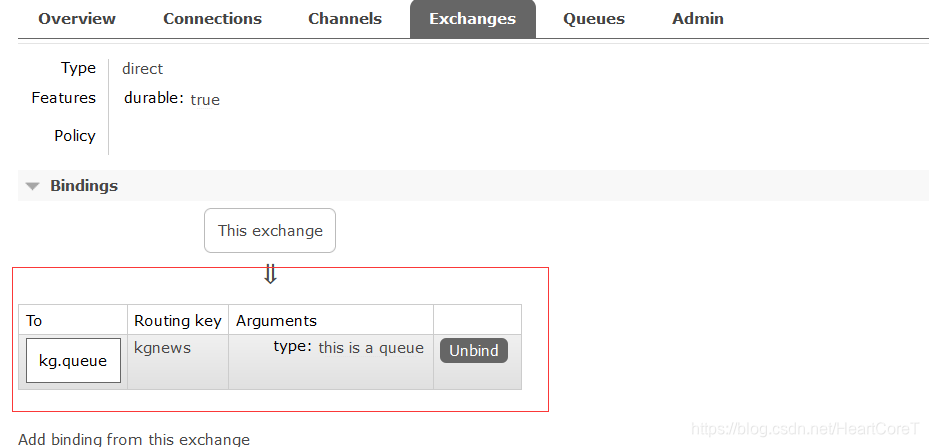Select the kgnews routing key text
This screenshot has height=447, width=929.
(x=162, y=347)
